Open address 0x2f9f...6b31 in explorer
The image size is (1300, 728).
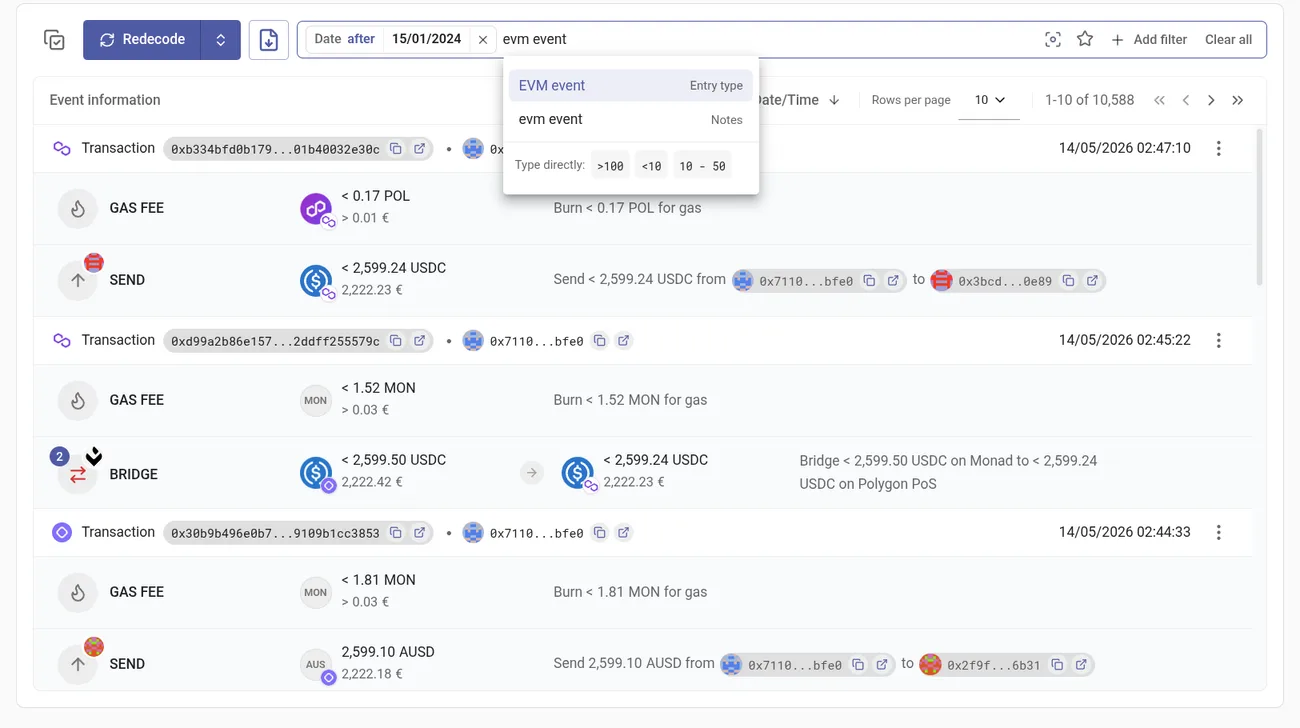[x=1081, y=664]
